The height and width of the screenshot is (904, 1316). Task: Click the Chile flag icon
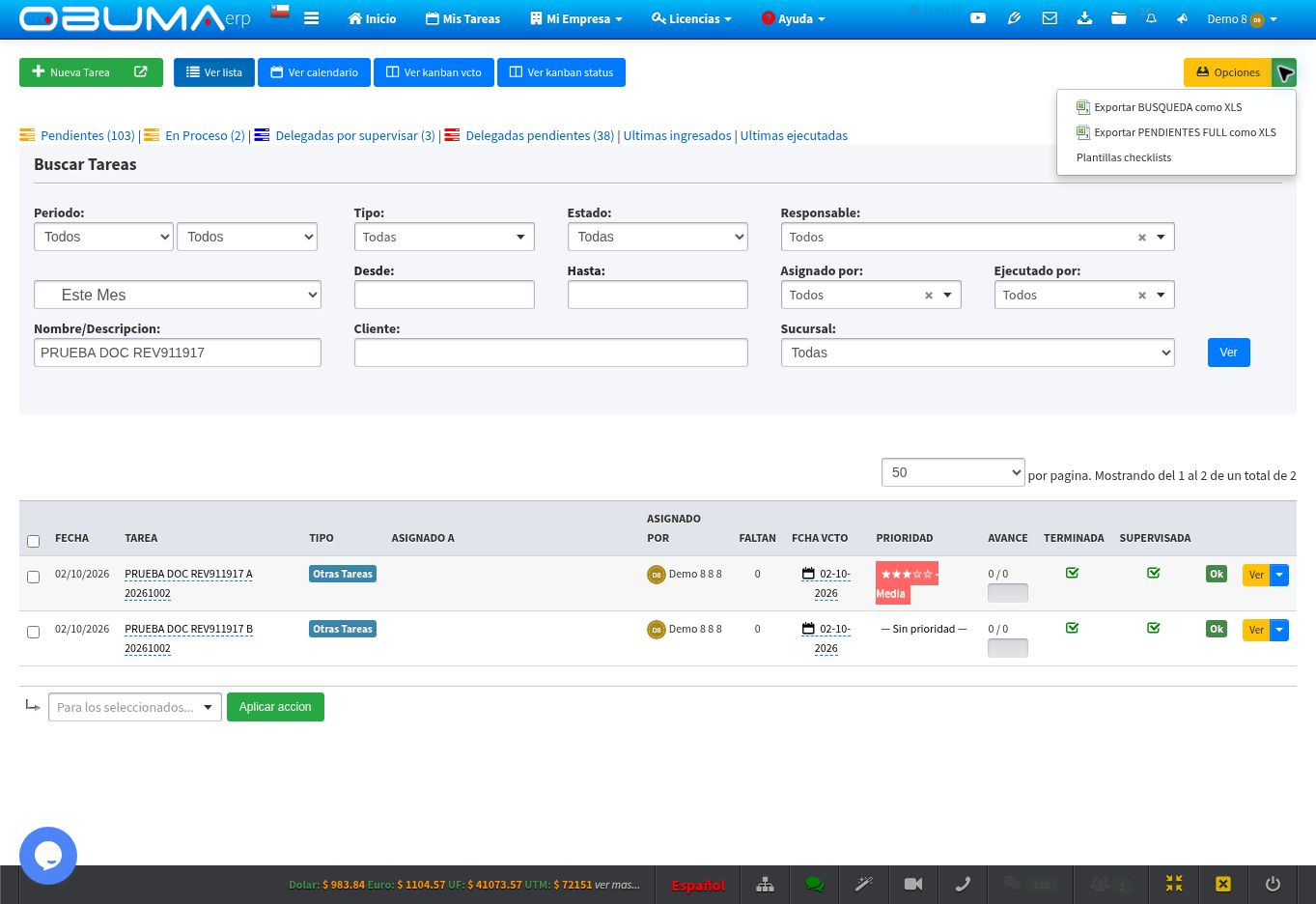click(x=280, y=12)
